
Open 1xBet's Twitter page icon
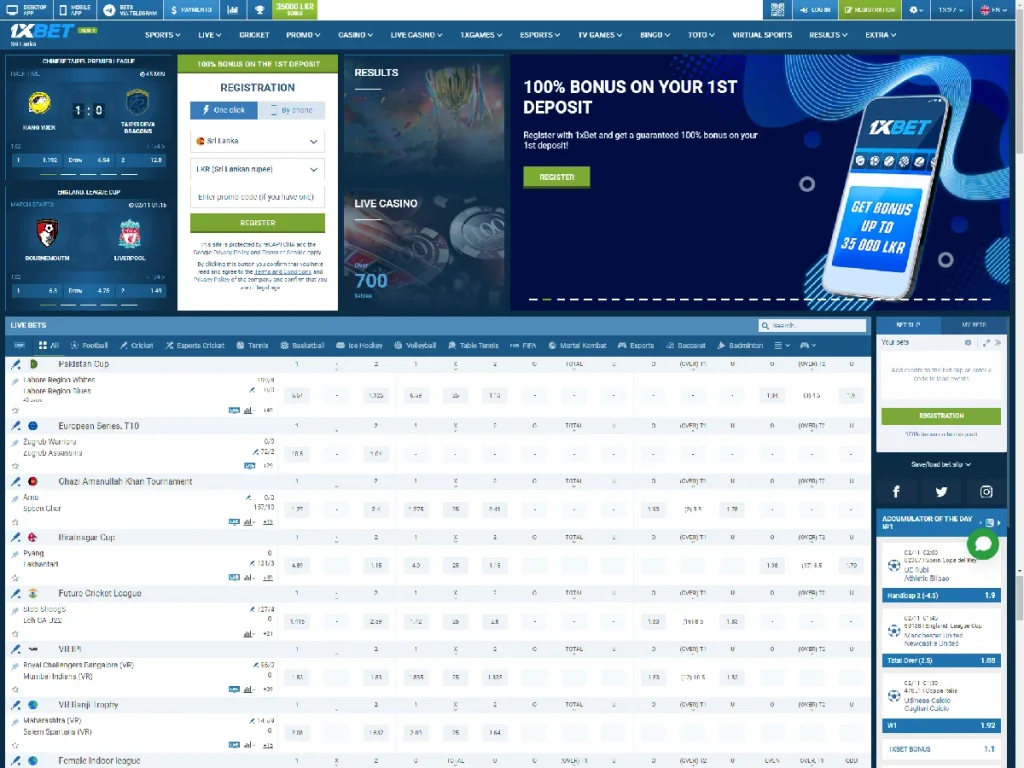940,491
